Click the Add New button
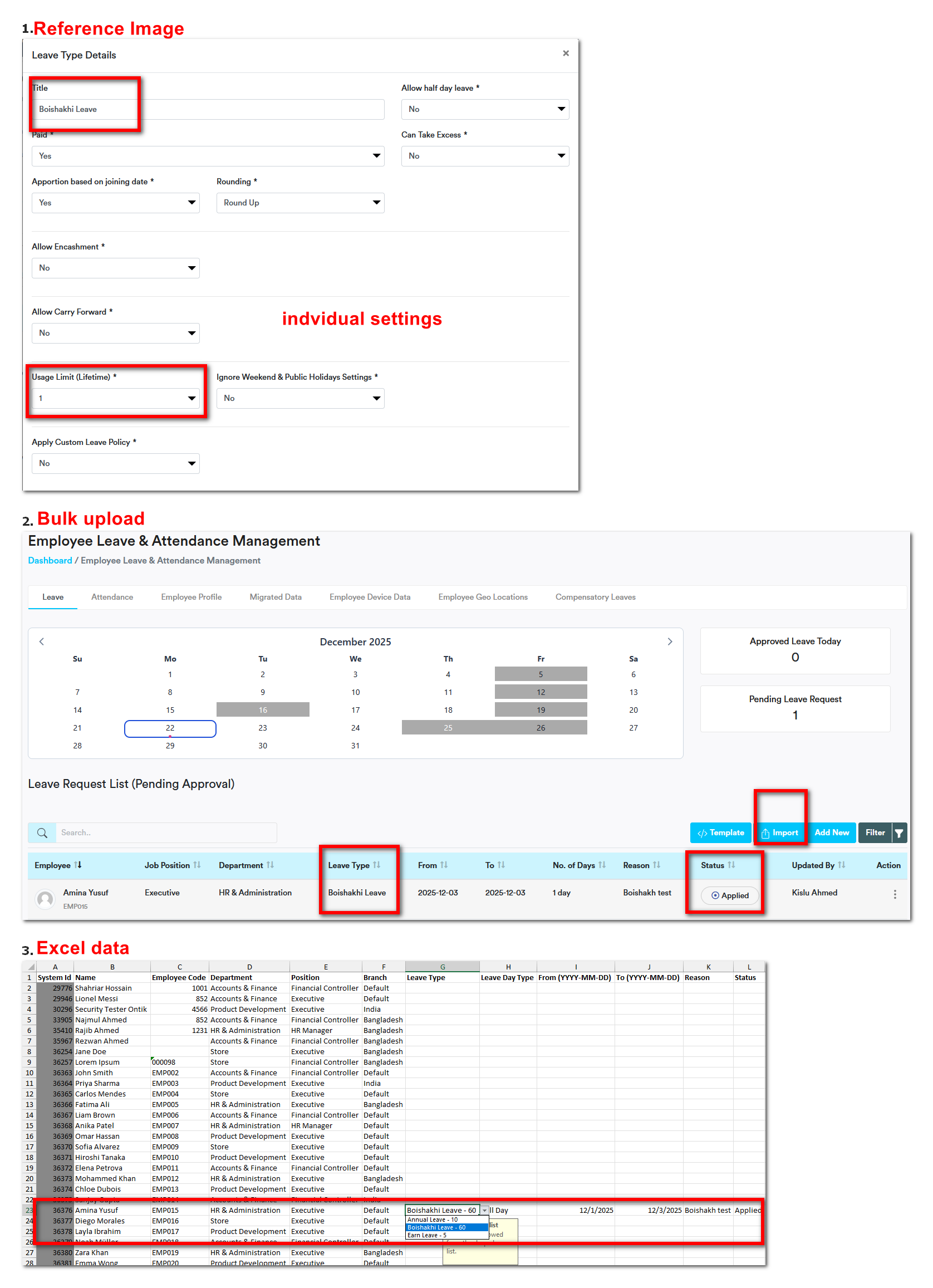This screenshot has width=933, height=1288. (x=831, y=832)
